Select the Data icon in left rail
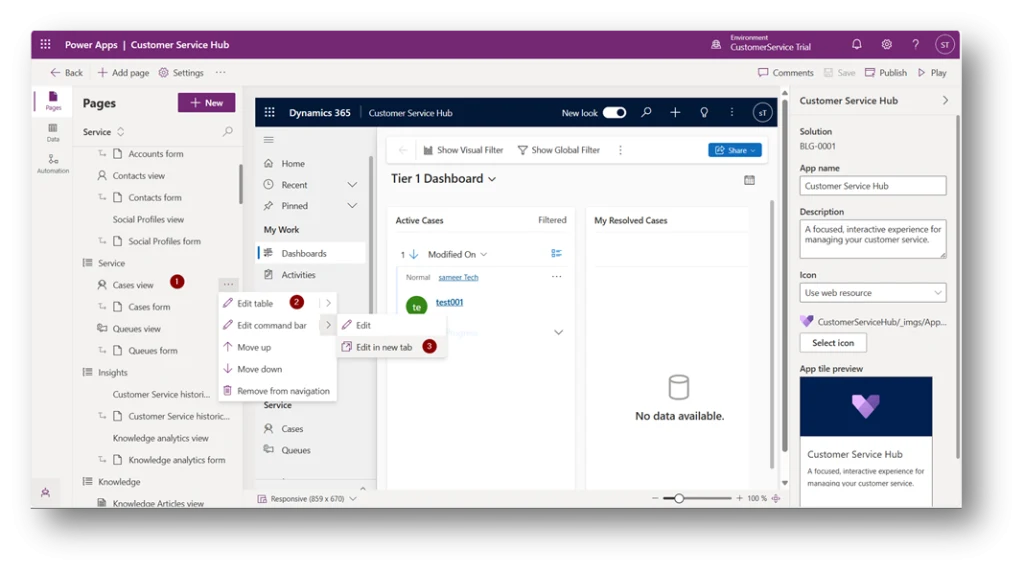Screen dimensions: 1024x571 click(53, 133)
